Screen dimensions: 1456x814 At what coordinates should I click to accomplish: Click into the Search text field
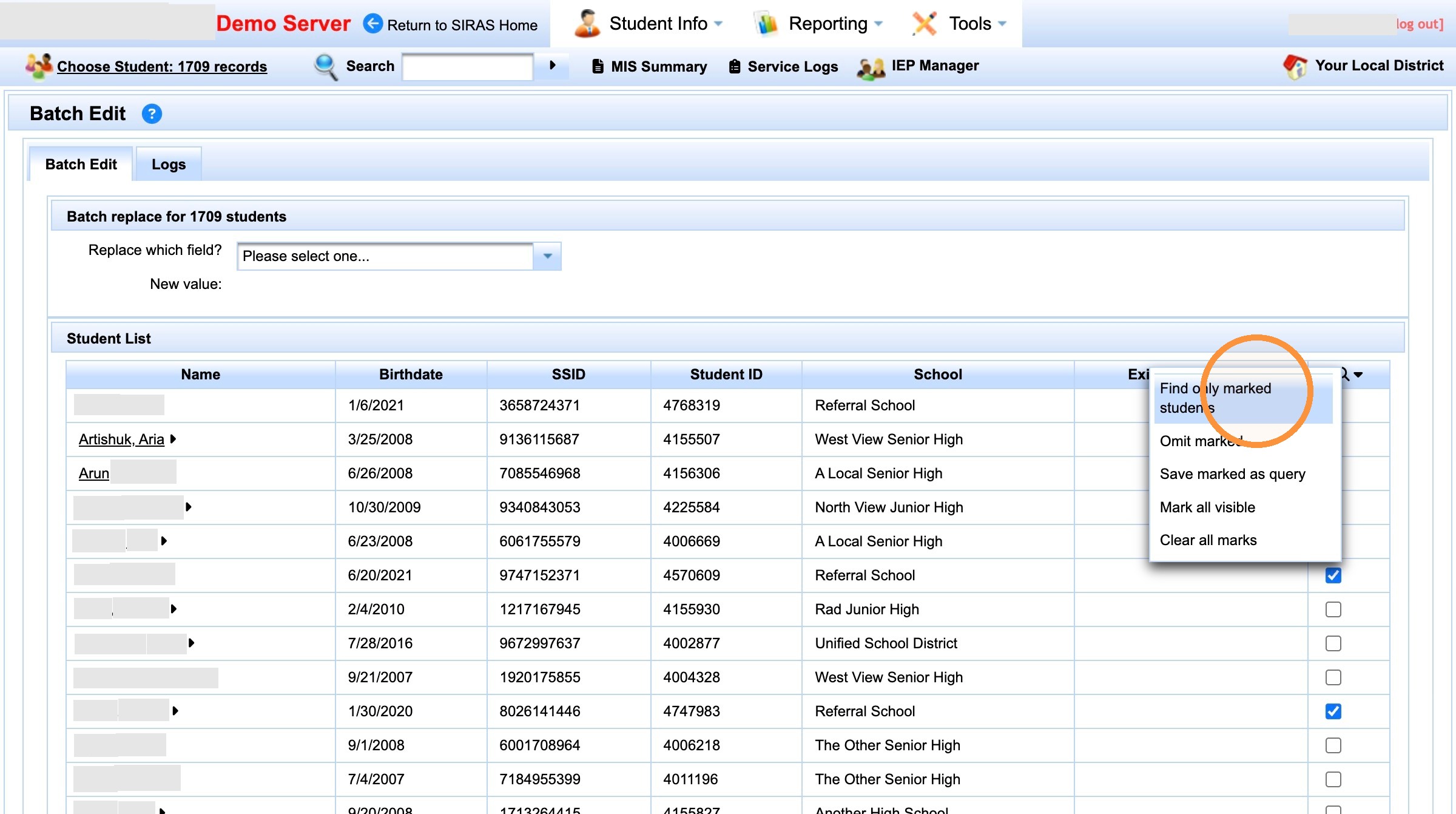(467, 66)
